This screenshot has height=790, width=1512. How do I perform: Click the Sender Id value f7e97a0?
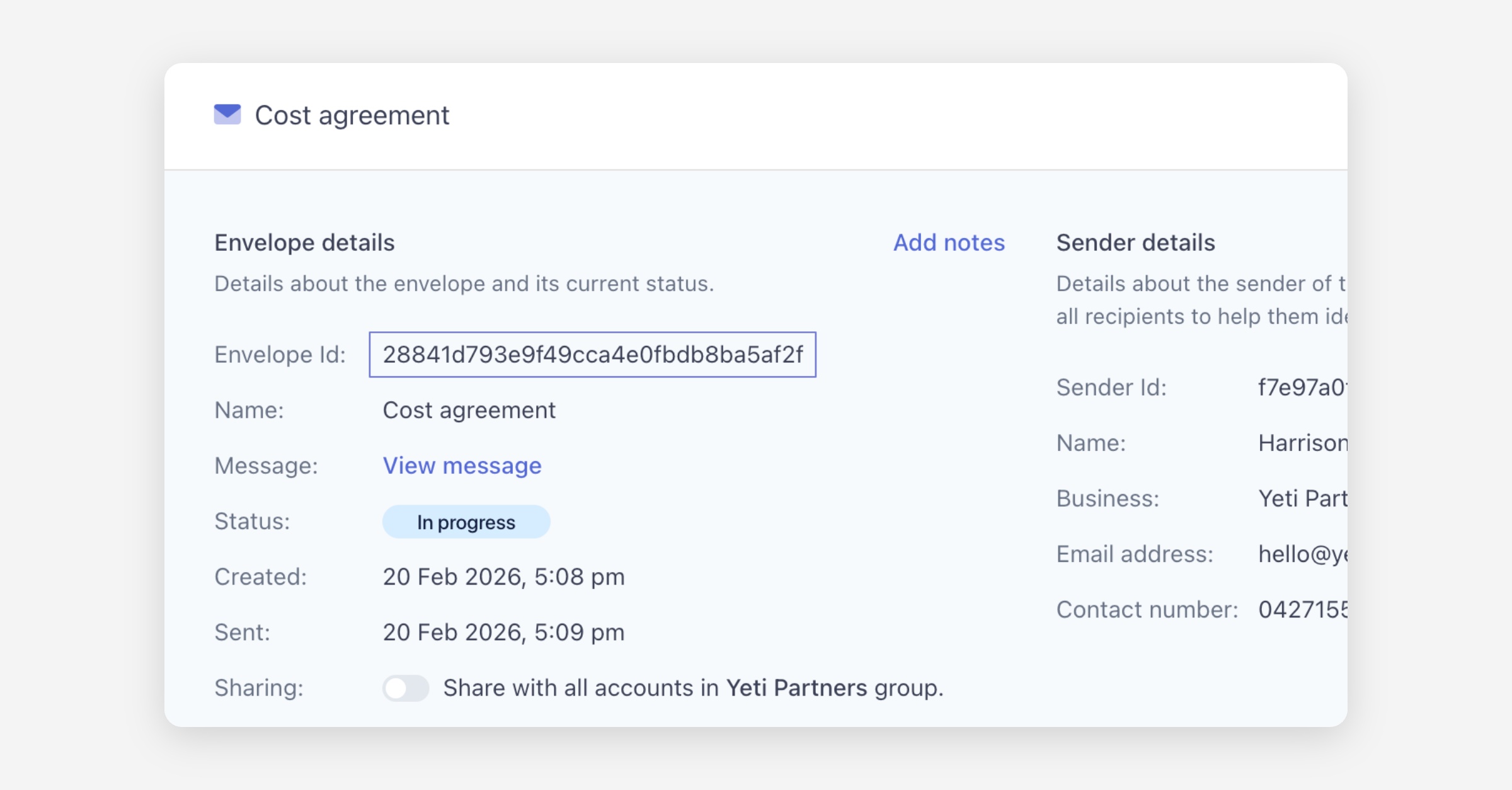coord(1302,387)
